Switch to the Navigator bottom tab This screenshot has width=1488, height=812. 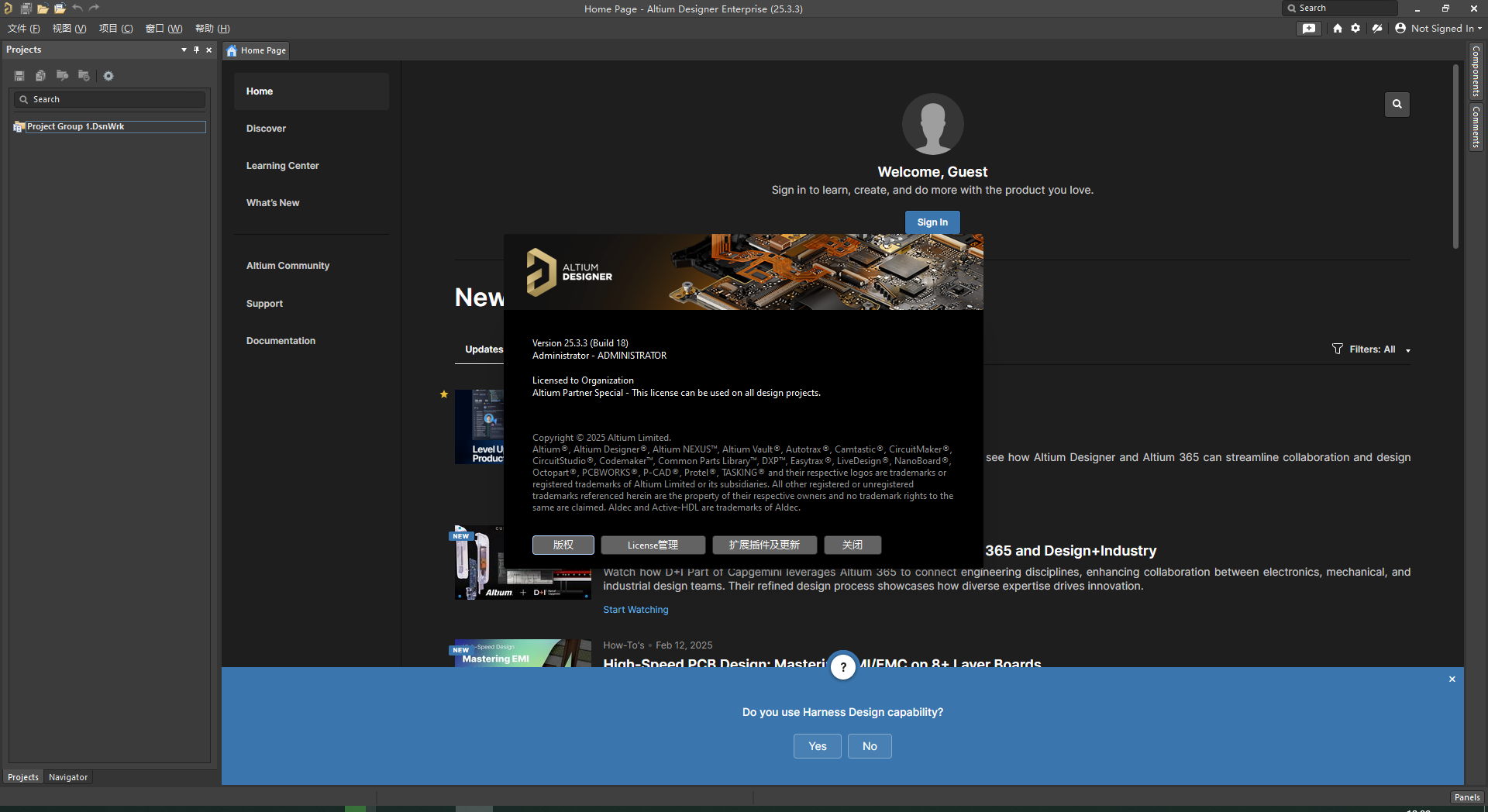pyautogui.click(x=68, y=777)
